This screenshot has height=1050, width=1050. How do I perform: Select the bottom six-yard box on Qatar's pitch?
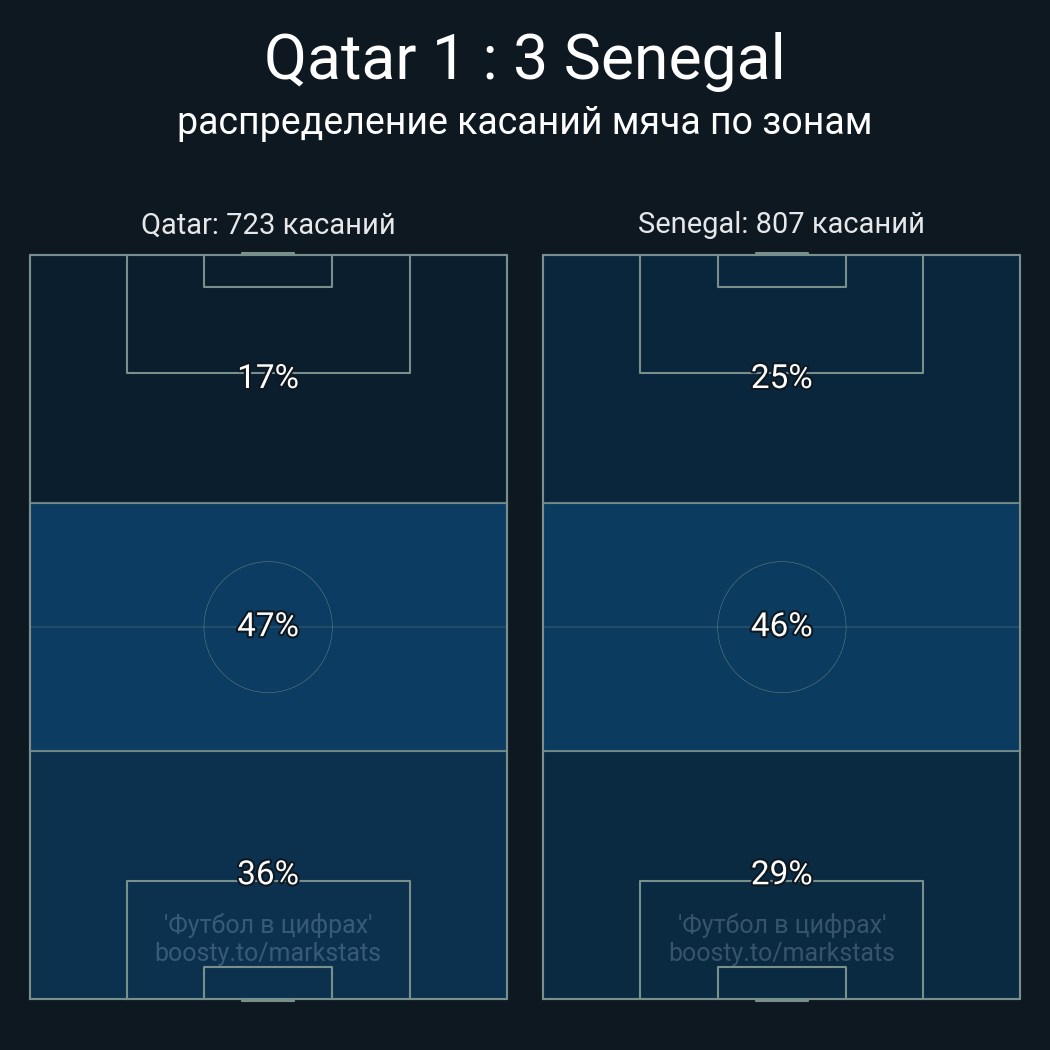point(268,982)
